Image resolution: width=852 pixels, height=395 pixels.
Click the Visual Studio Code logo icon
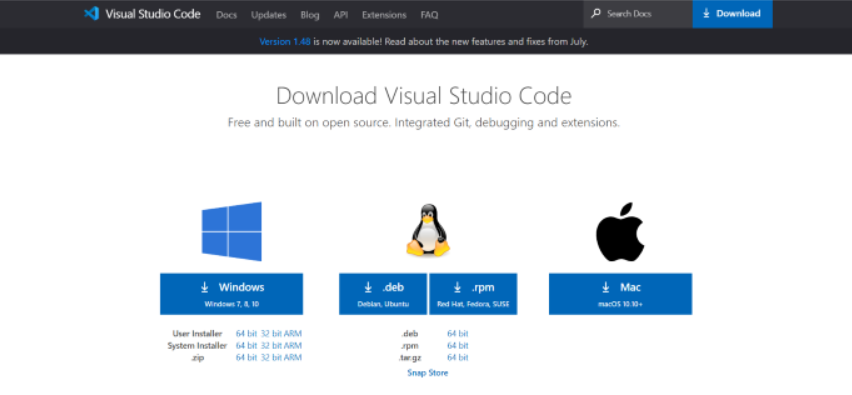click(91, 14)
